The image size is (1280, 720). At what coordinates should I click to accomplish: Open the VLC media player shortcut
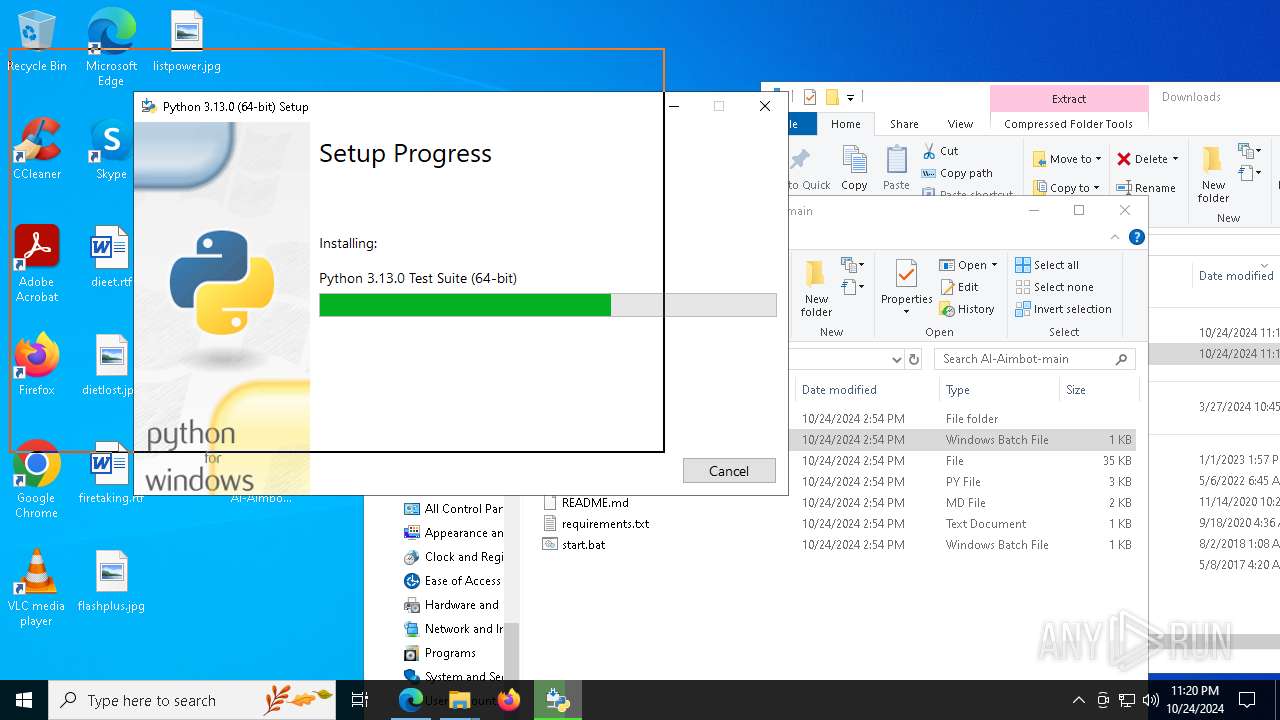37,588
